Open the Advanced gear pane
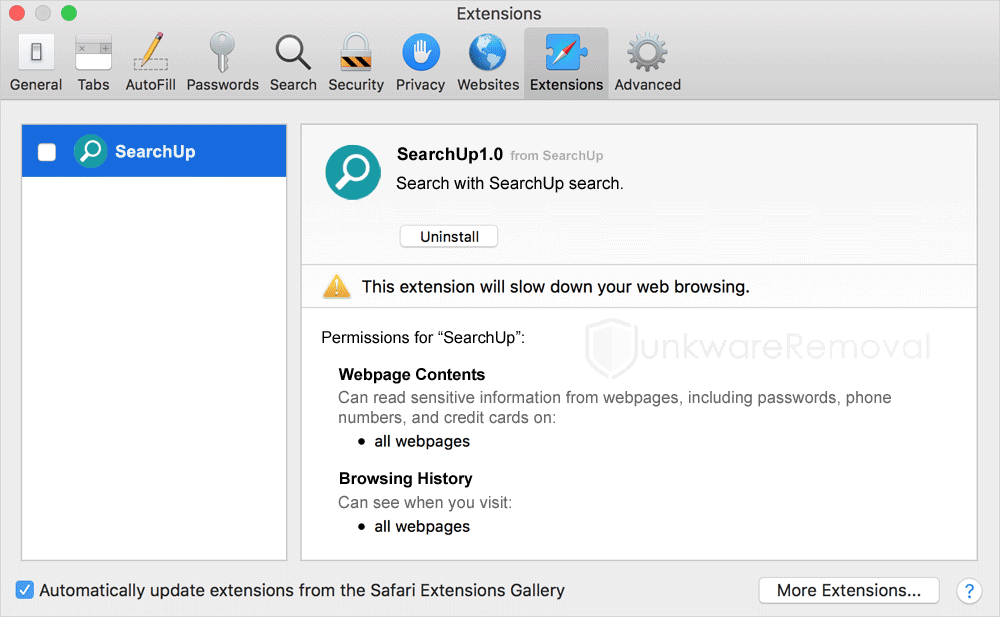The image size is (1000, 617). (x=647, y=63)
